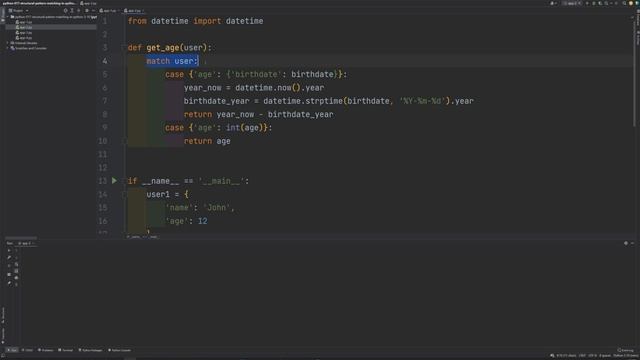640x360 pixels.
Task: Run with coverage from top toolbar
Action: pyautogui.click(x=600, y=3)
